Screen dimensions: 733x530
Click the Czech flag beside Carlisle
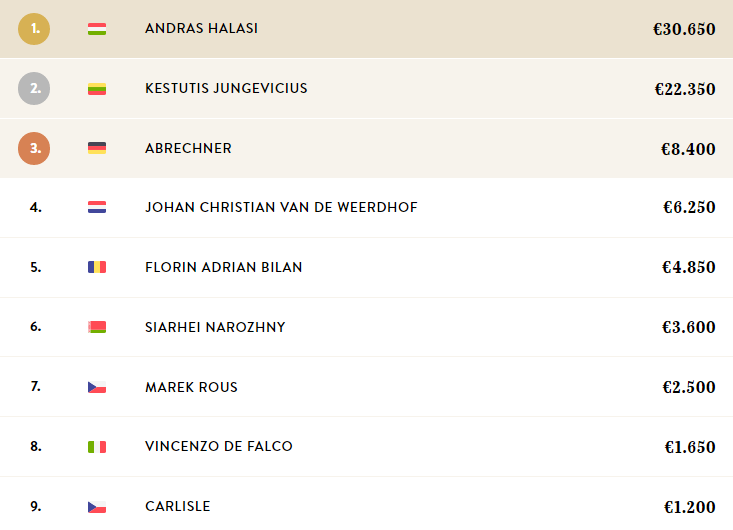(97, 507)
